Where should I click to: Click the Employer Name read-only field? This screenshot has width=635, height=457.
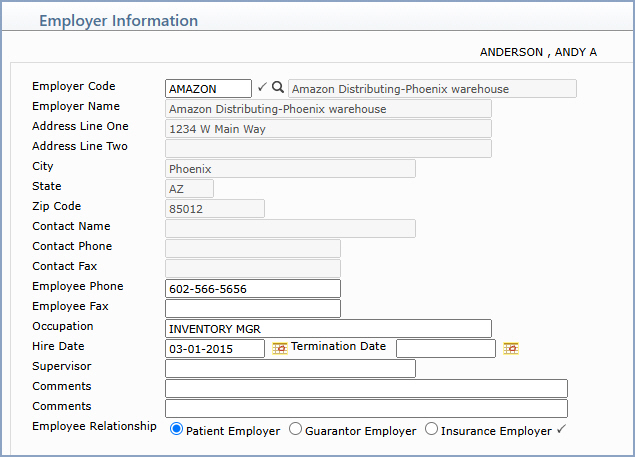point(328,109)
